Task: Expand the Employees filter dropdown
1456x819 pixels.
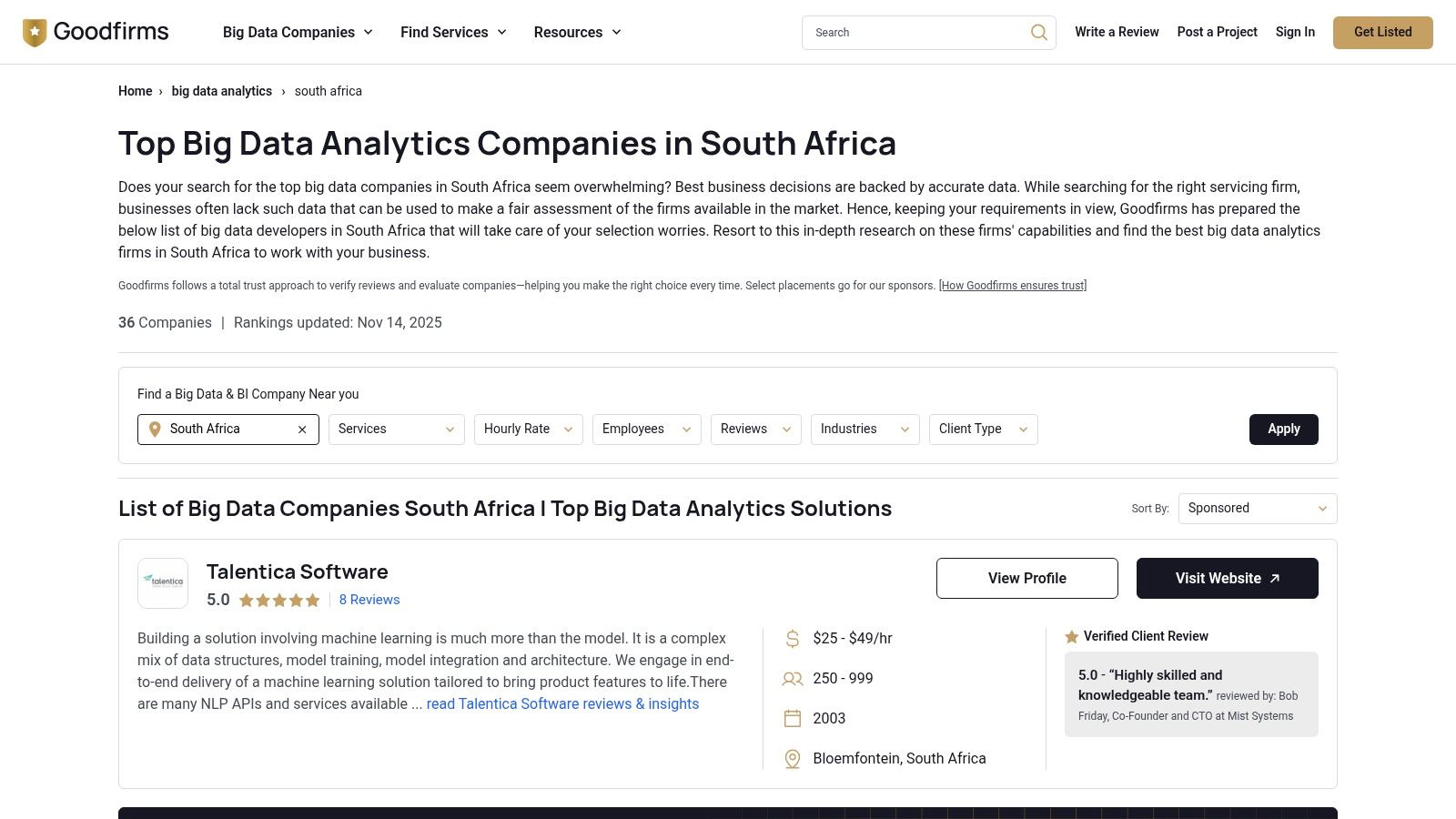Action: click(x=646, y=430)
